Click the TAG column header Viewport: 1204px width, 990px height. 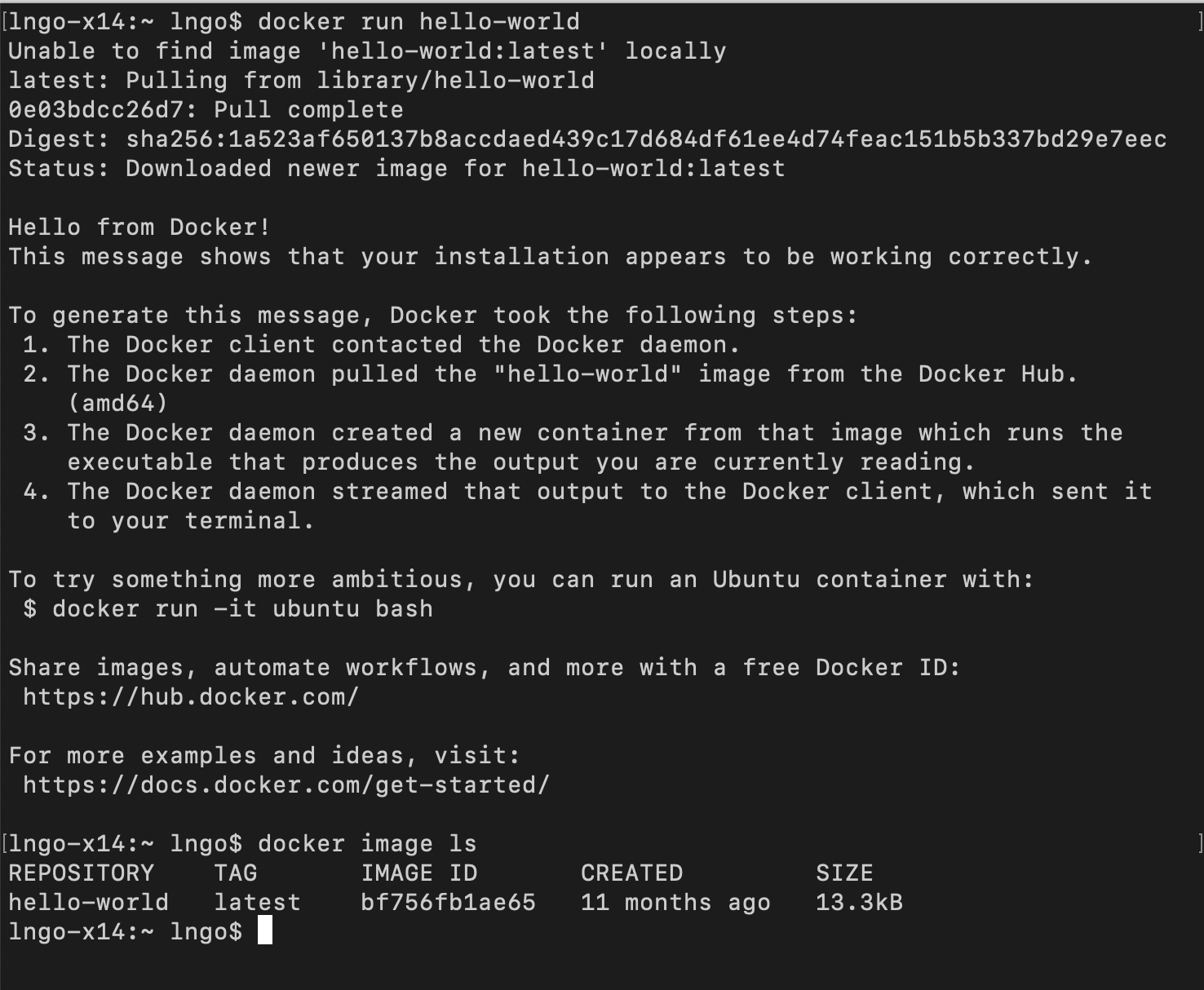[x=236, y=873]
